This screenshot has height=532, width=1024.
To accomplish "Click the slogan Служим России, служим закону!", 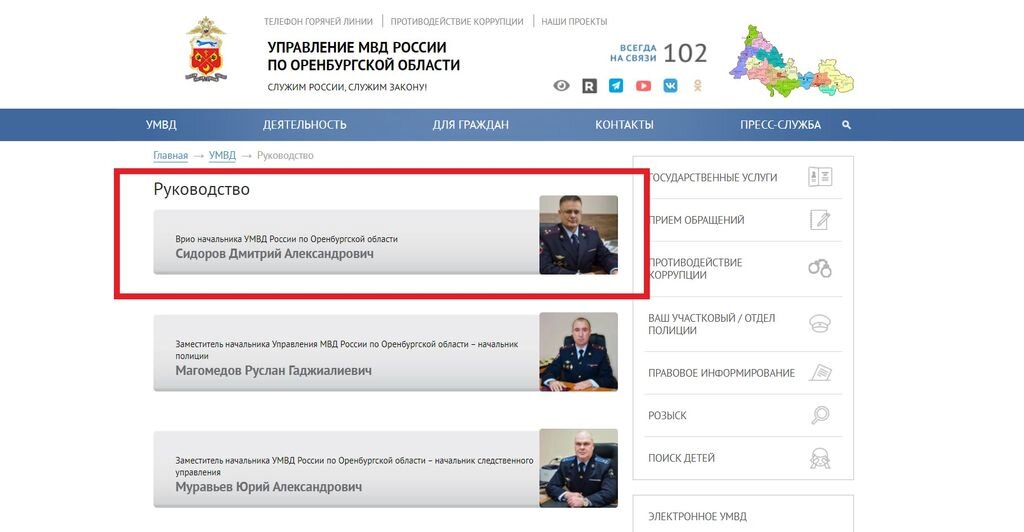I will (347, 87).
